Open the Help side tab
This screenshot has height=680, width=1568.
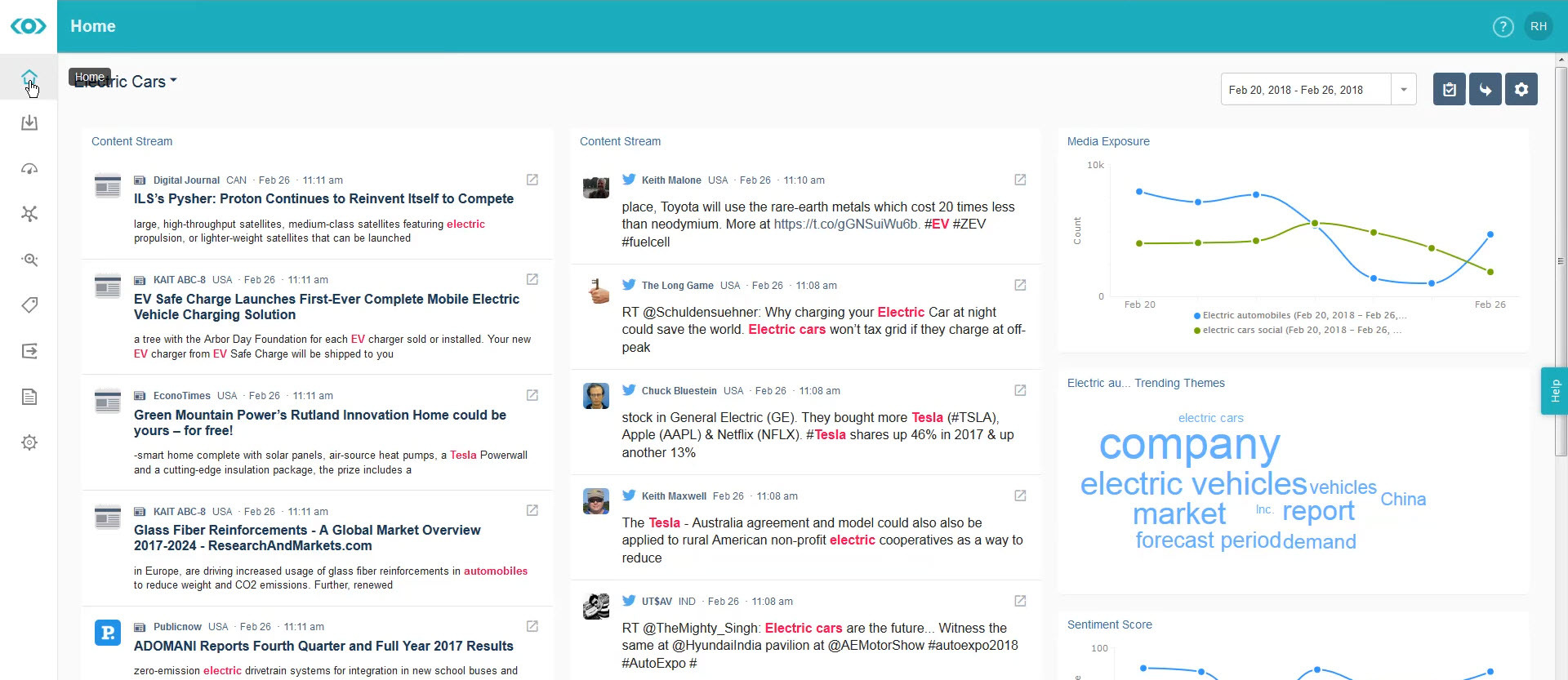tap(1554, 391)
